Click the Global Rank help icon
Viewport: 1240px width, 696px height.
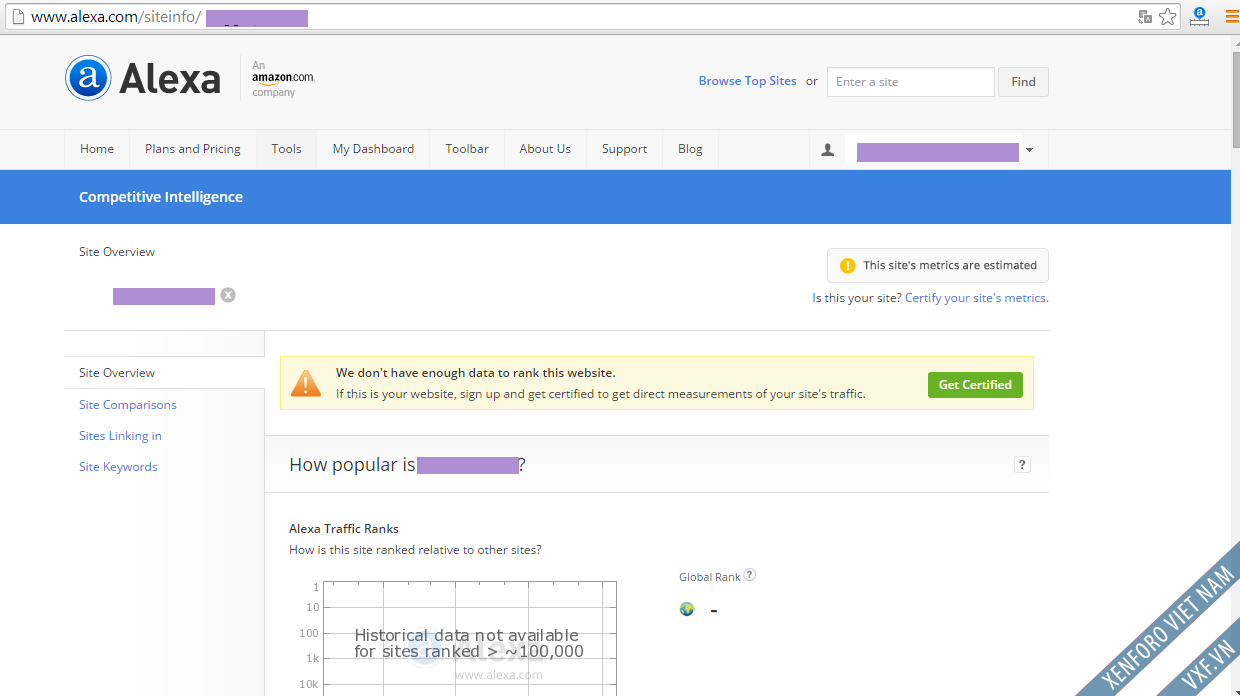750,575
